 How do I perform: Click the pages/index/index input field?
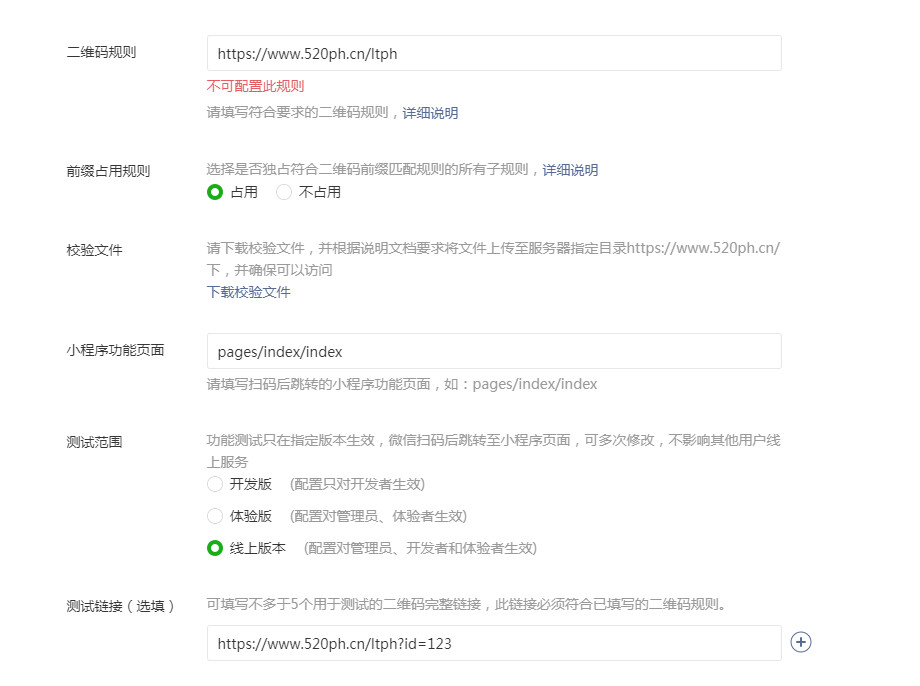[x=494, y=352]
